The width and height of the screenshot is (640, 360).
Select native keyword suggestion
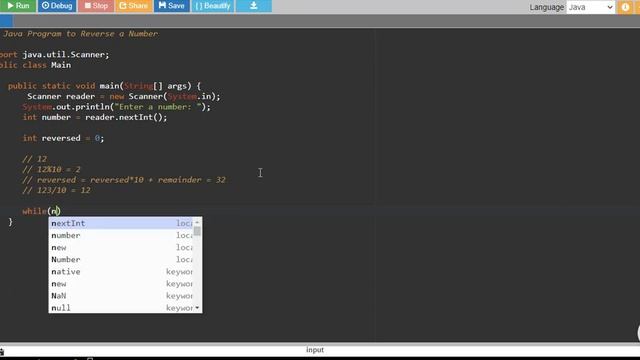point(122,271)
